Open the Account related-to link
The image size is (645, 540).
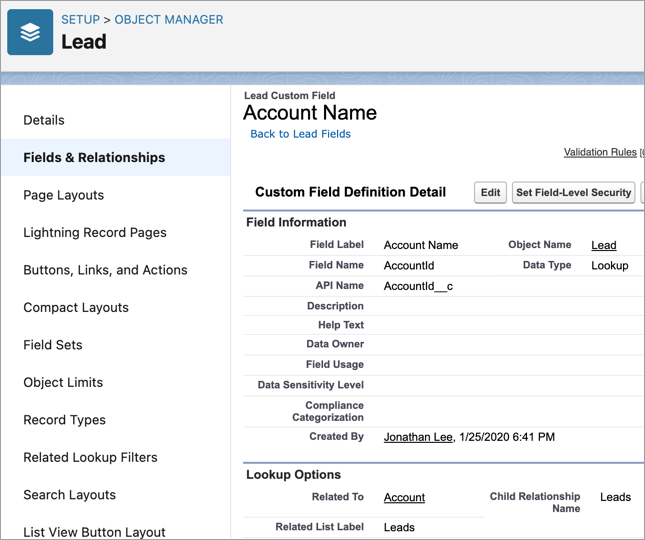(x=404, y=497)
